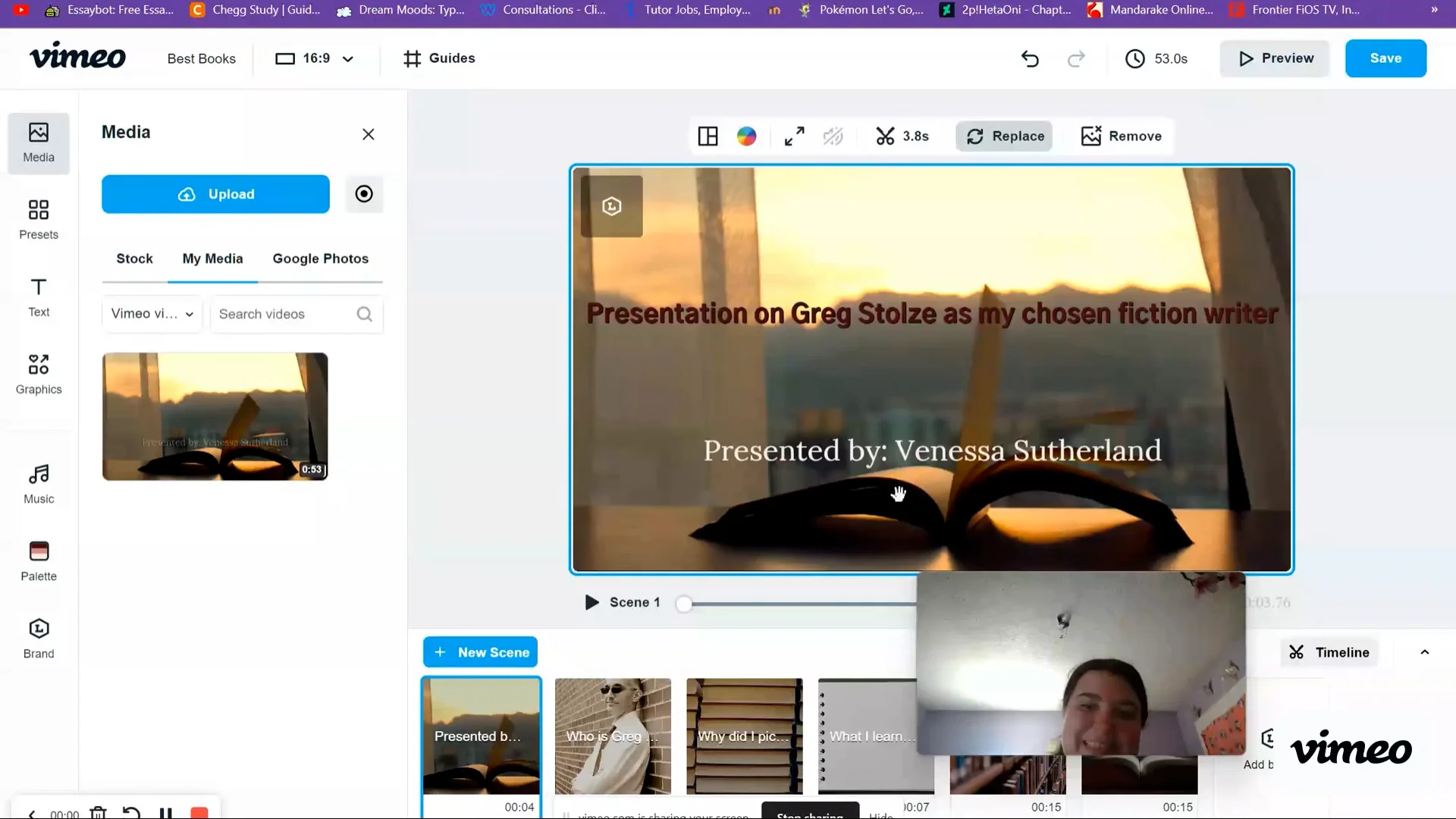Expand the Vimeo videos source dropdown
Image resolution: width=1456 pixels, height=819 pixels.
pyautogui.click(x=152, y=314)
